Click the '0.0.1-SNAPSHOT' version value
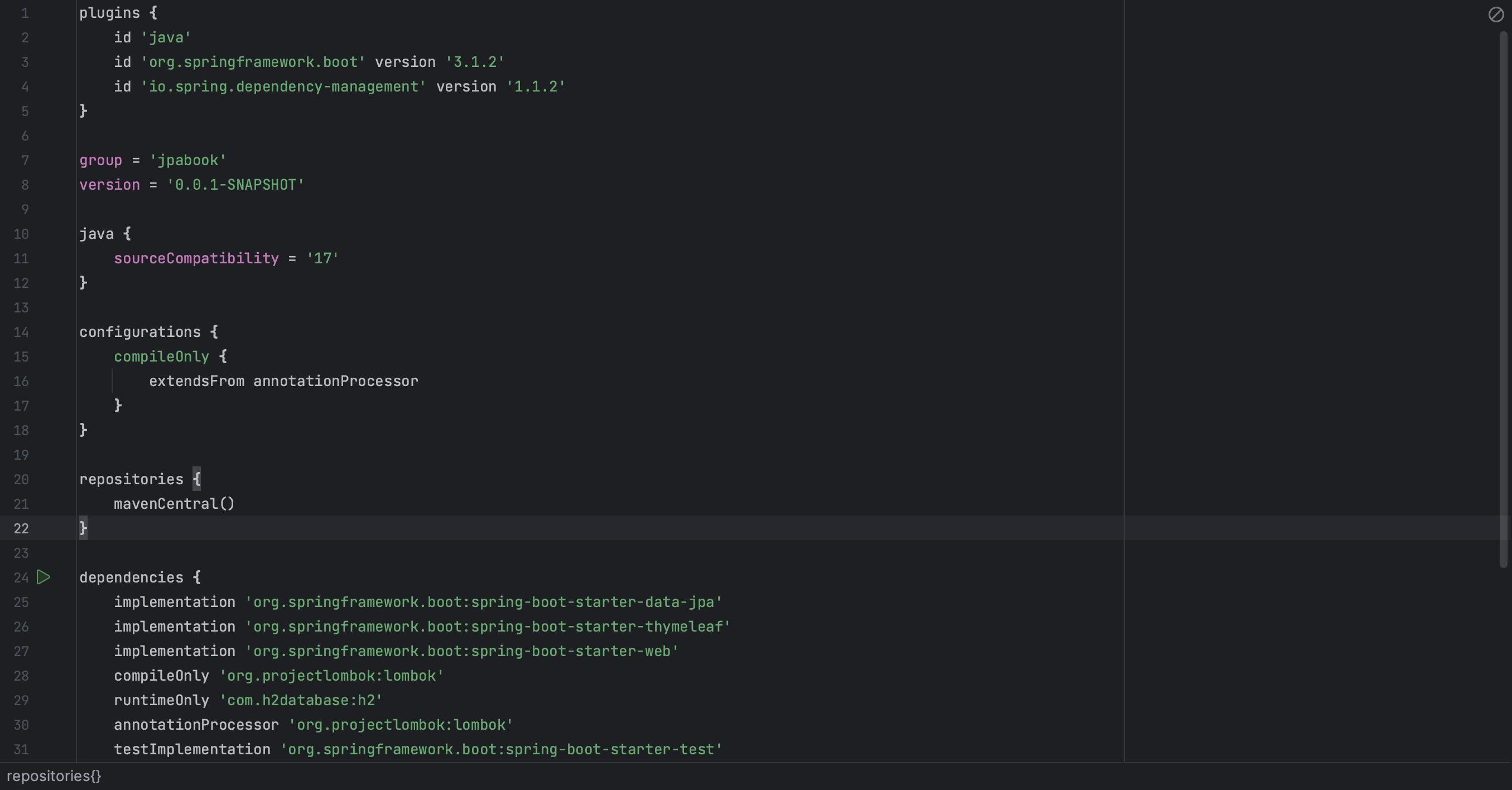This screenshot has width=1512, height=790. click(235, 185)
